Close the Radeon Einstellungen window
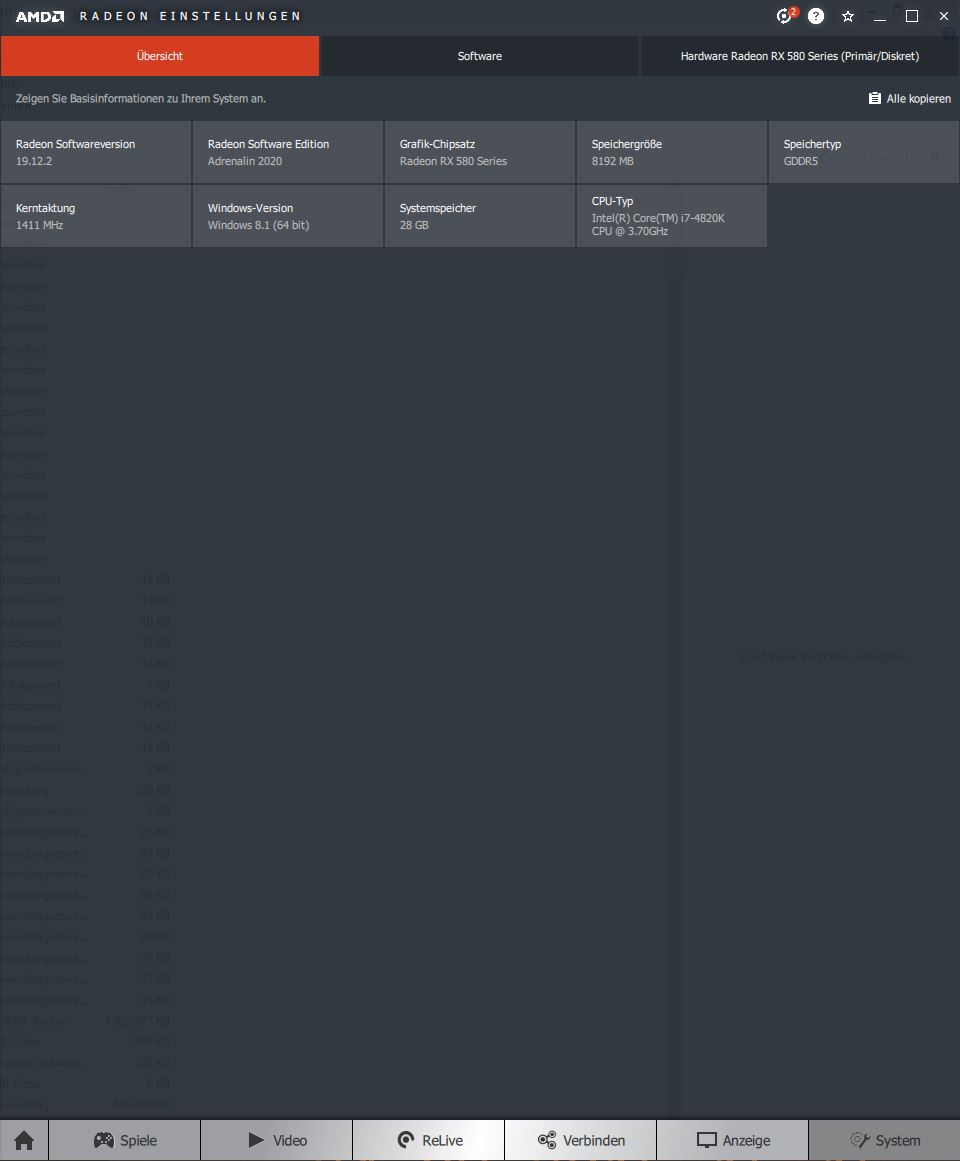This screenshot has width=960, height=1161. (944, 16)
